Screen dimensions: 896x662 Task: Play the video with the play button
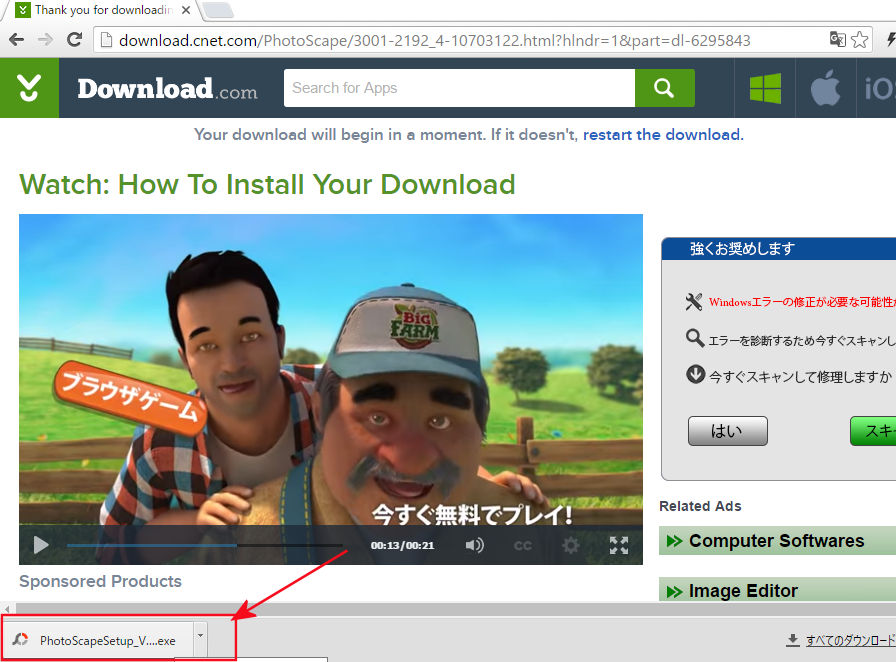click(41, 545)
